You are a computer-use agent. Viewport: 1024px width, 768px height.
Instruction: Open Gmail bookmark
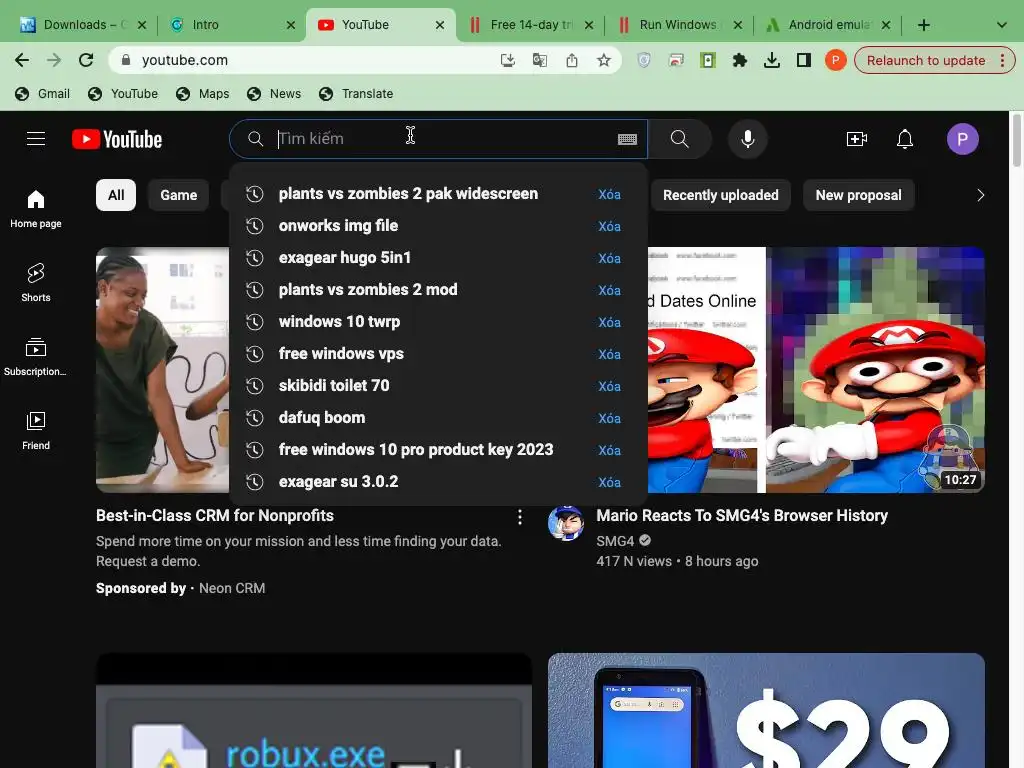point(42,93)
